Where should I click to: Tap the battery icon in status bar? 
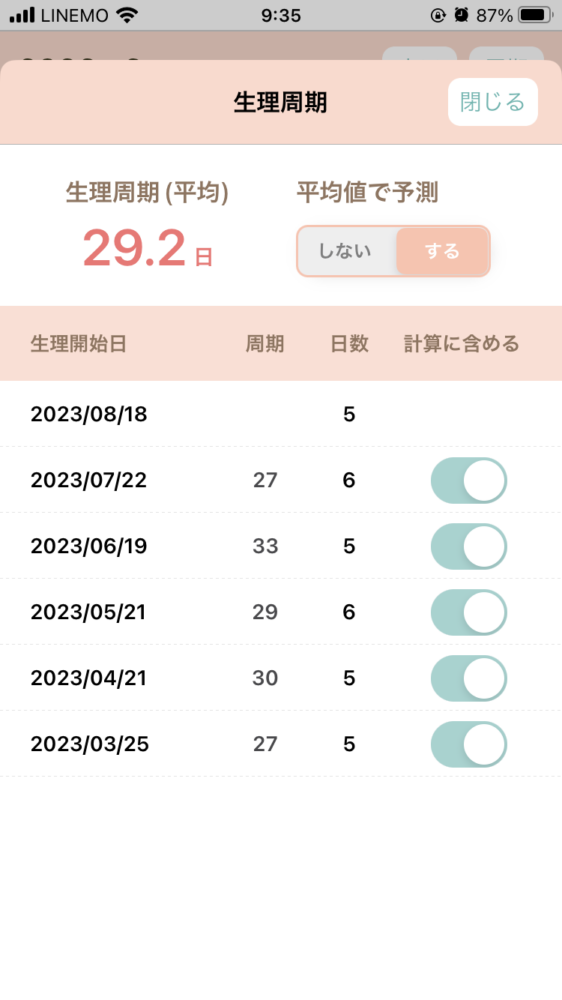[535, 15]
